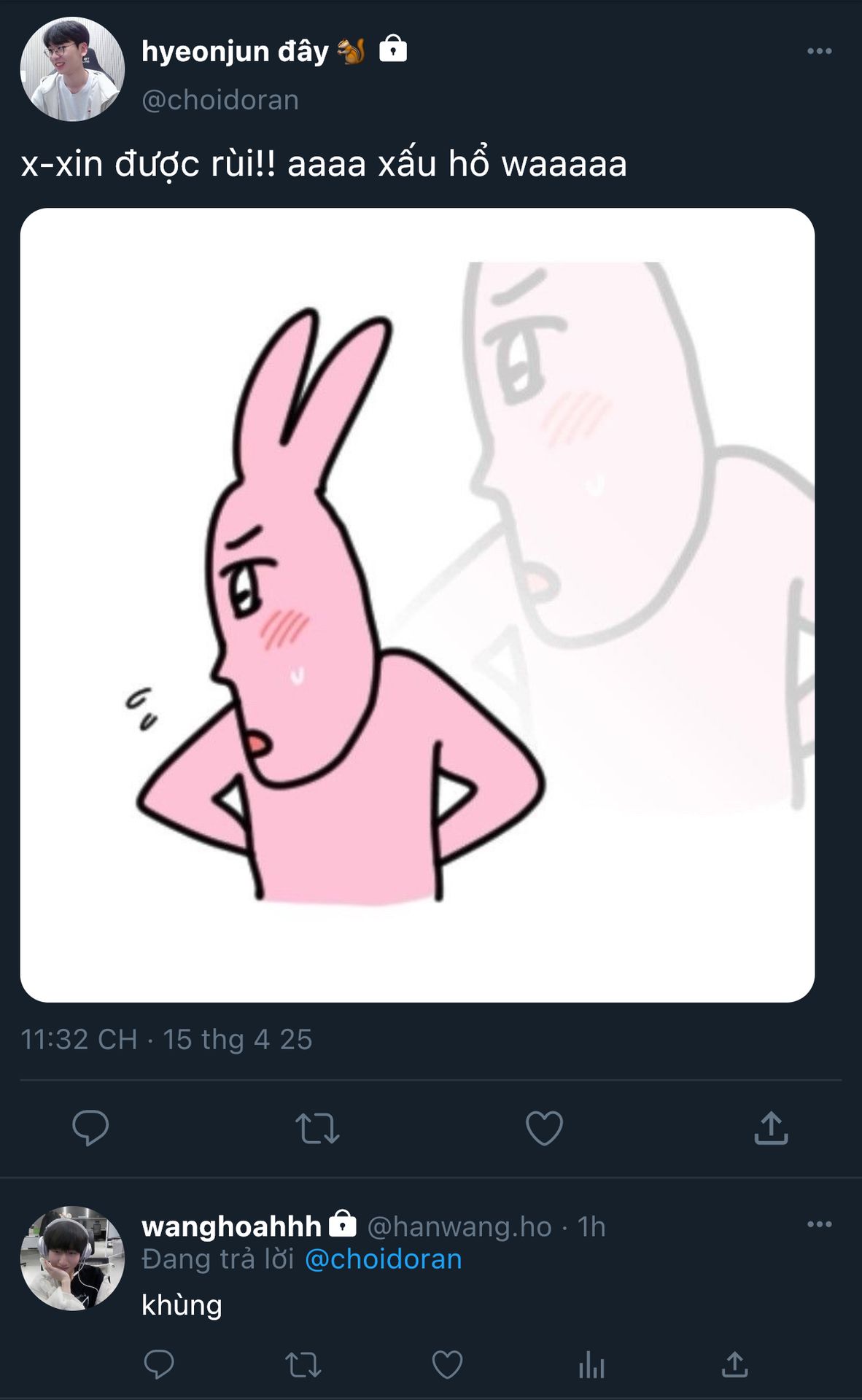Reply to wanghoahhh's comment
The image size is (862, 1400).
[x=159, y=1364]
